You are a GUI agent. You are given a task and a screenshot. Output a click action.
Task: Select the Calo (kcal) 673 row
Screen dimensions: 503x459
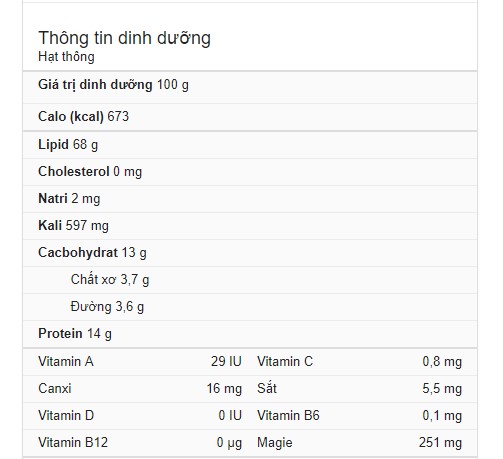pyautogui.click(x=250, y=117)
